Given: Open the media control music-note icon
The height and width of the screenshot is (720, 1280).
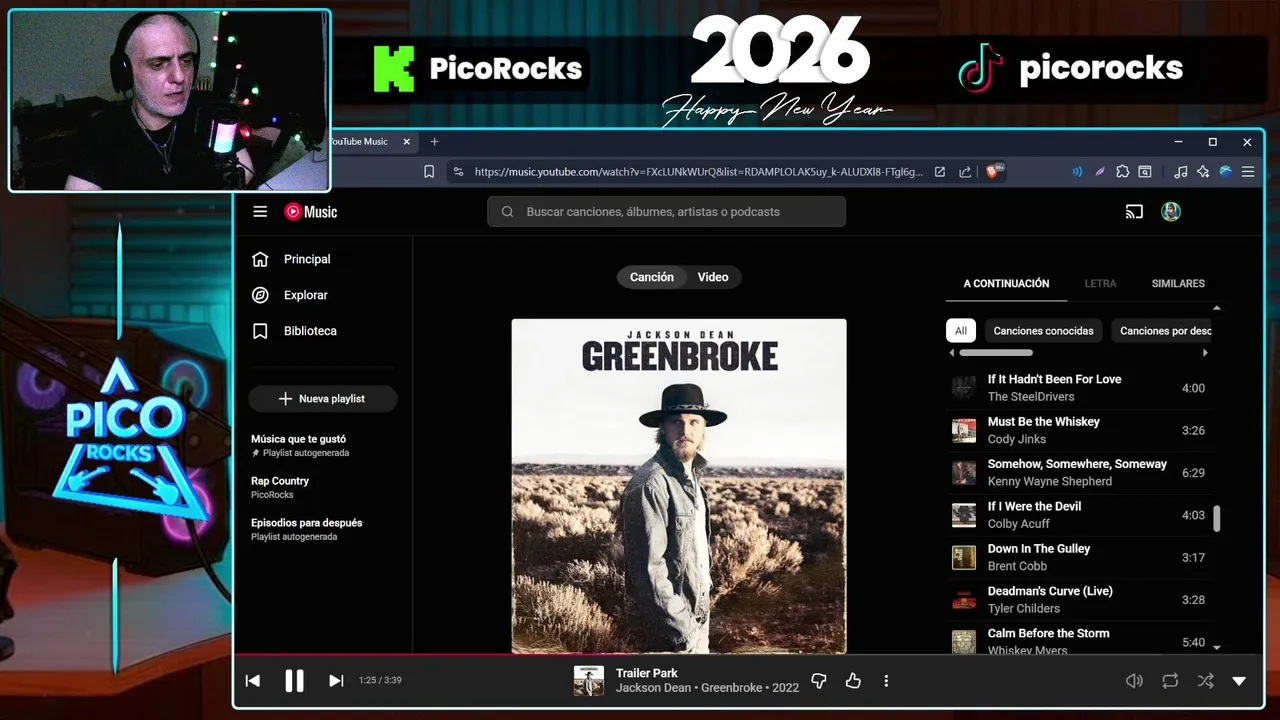Looking at the screenshot, I should pos(1181,172).
